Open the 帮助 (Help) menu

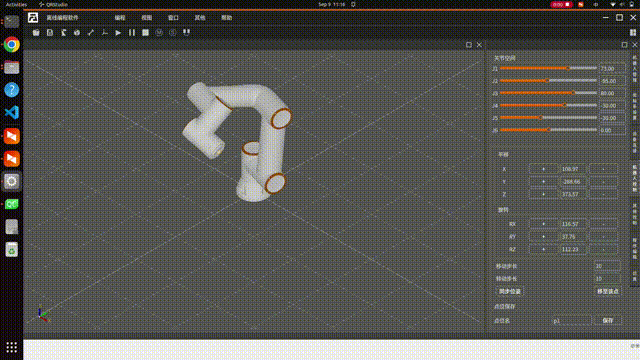(x=227, y=18)
